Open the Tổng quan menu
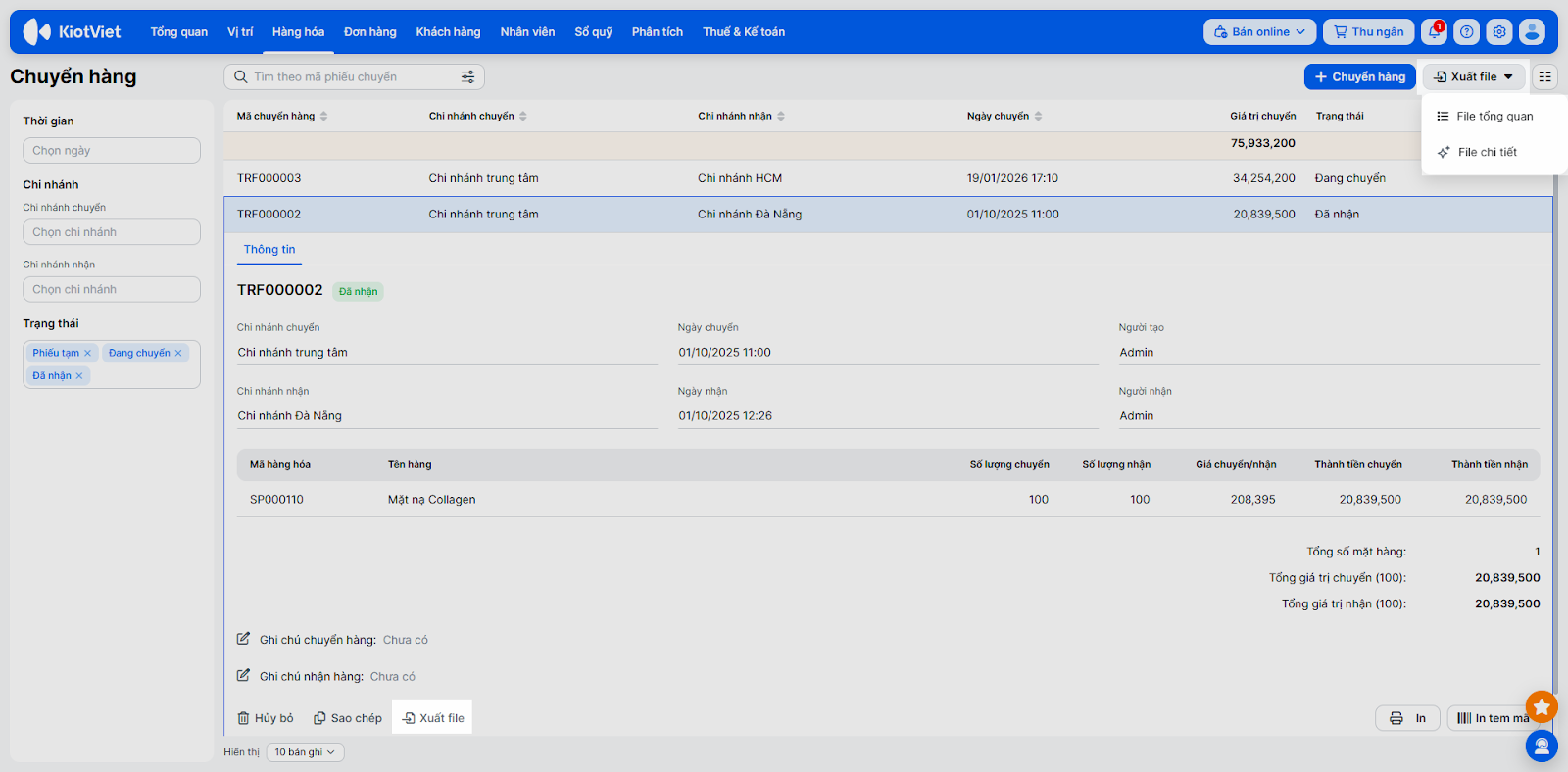Viewport: 1568px width, 772px height. click(x=179, y=32)
